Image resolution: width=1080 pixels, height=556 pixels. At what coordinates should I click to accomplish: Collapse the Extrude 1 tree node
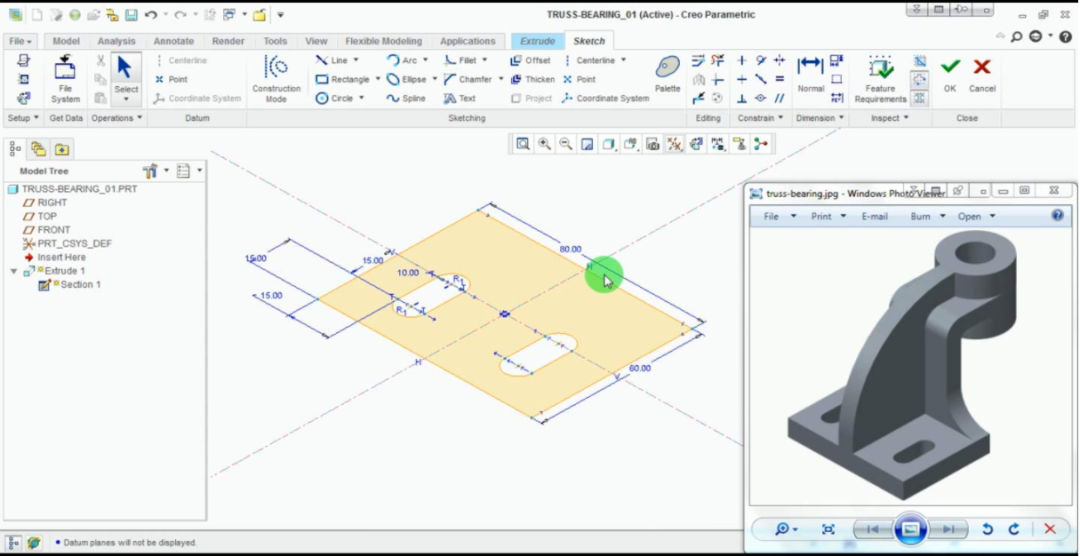click(14, 271)
